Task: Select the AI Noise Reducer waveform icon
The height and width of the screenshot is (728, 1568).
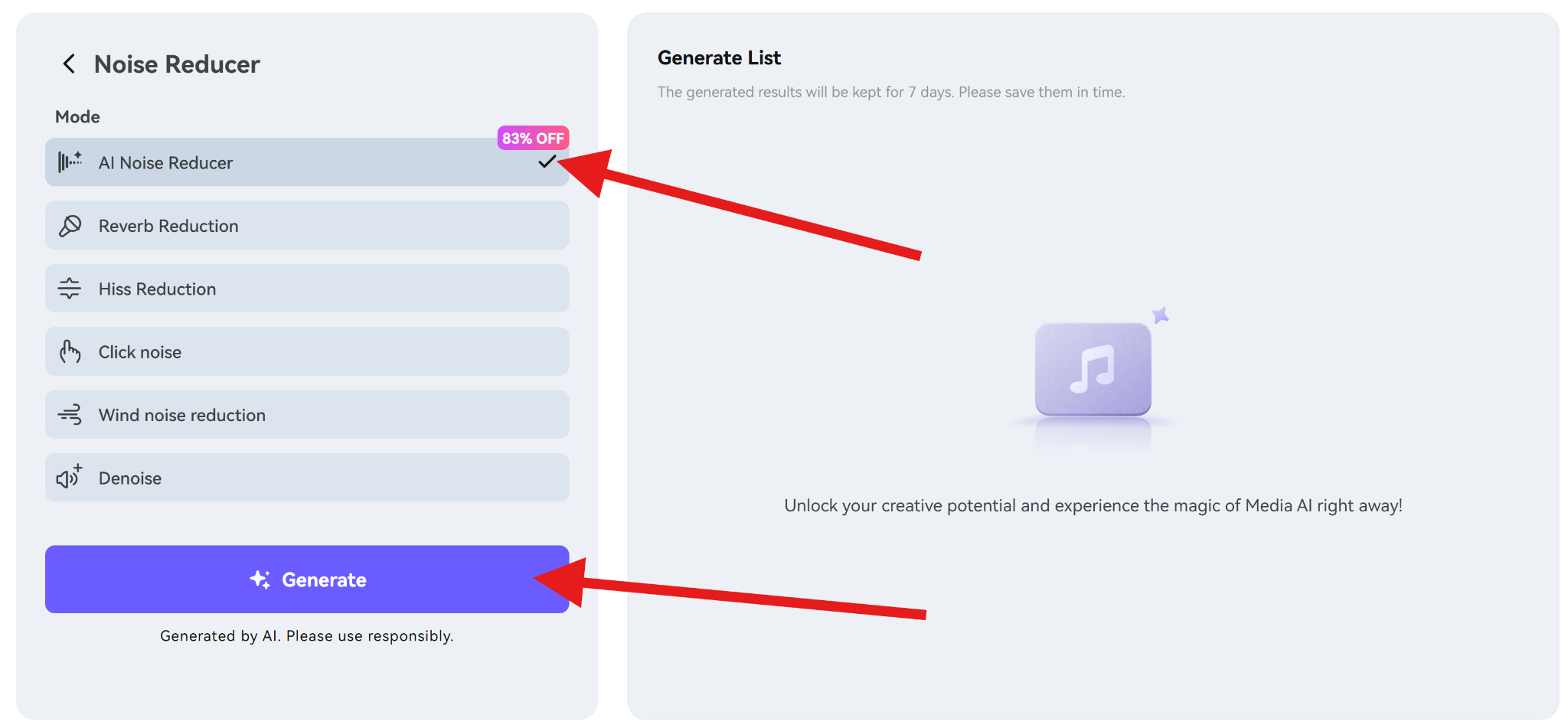Action: [70, 162]
